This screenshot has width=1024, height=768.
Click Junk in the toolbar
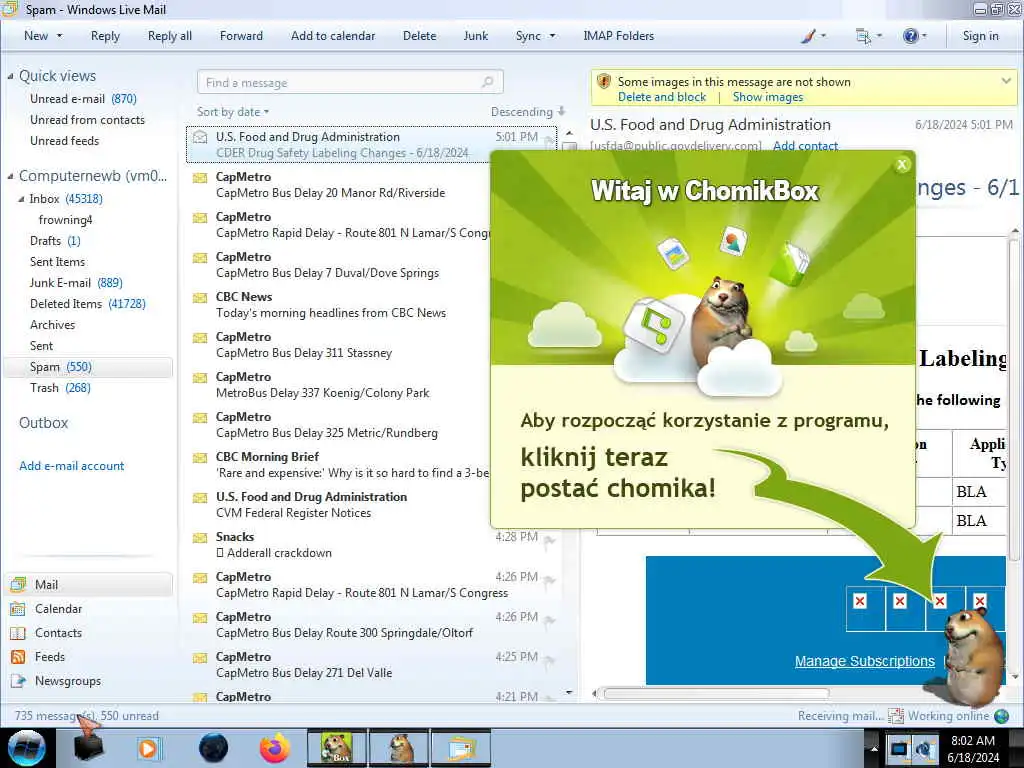tap(475, 36)
